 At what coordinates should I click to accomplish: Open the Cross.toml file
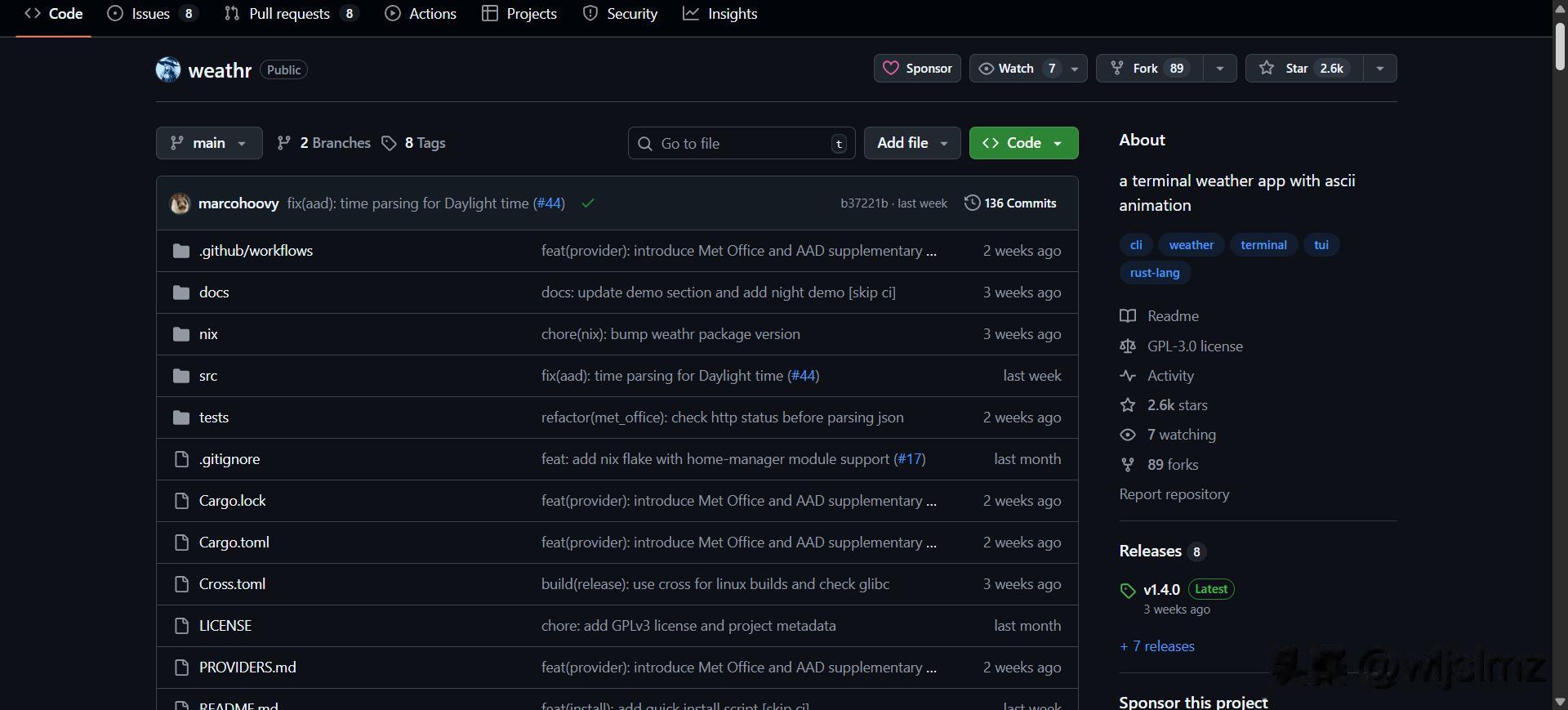pyautogui.click(x=232, y=584)
